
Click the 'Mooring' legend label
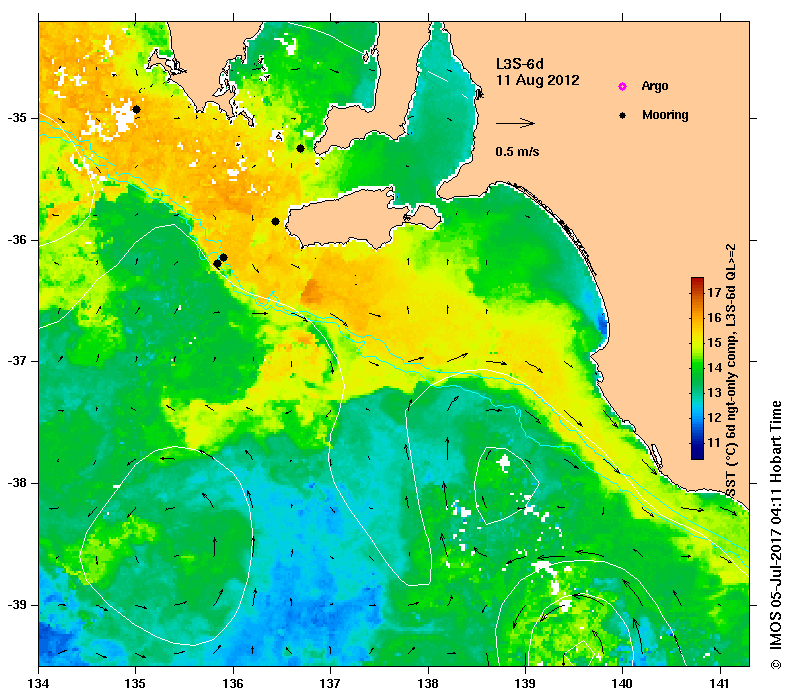tap(665, 115)
